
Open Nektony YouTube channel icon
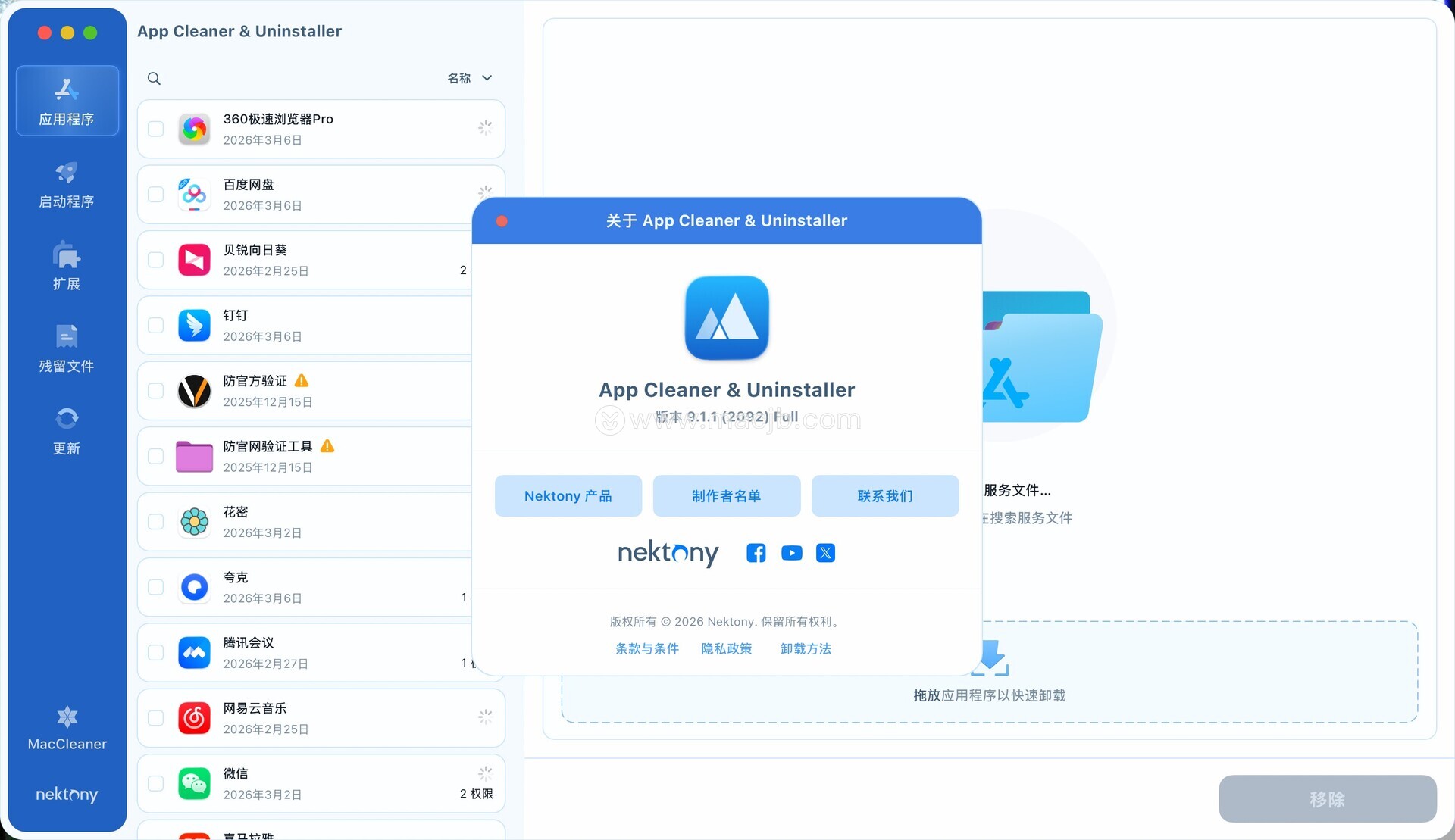click(791, 553)
